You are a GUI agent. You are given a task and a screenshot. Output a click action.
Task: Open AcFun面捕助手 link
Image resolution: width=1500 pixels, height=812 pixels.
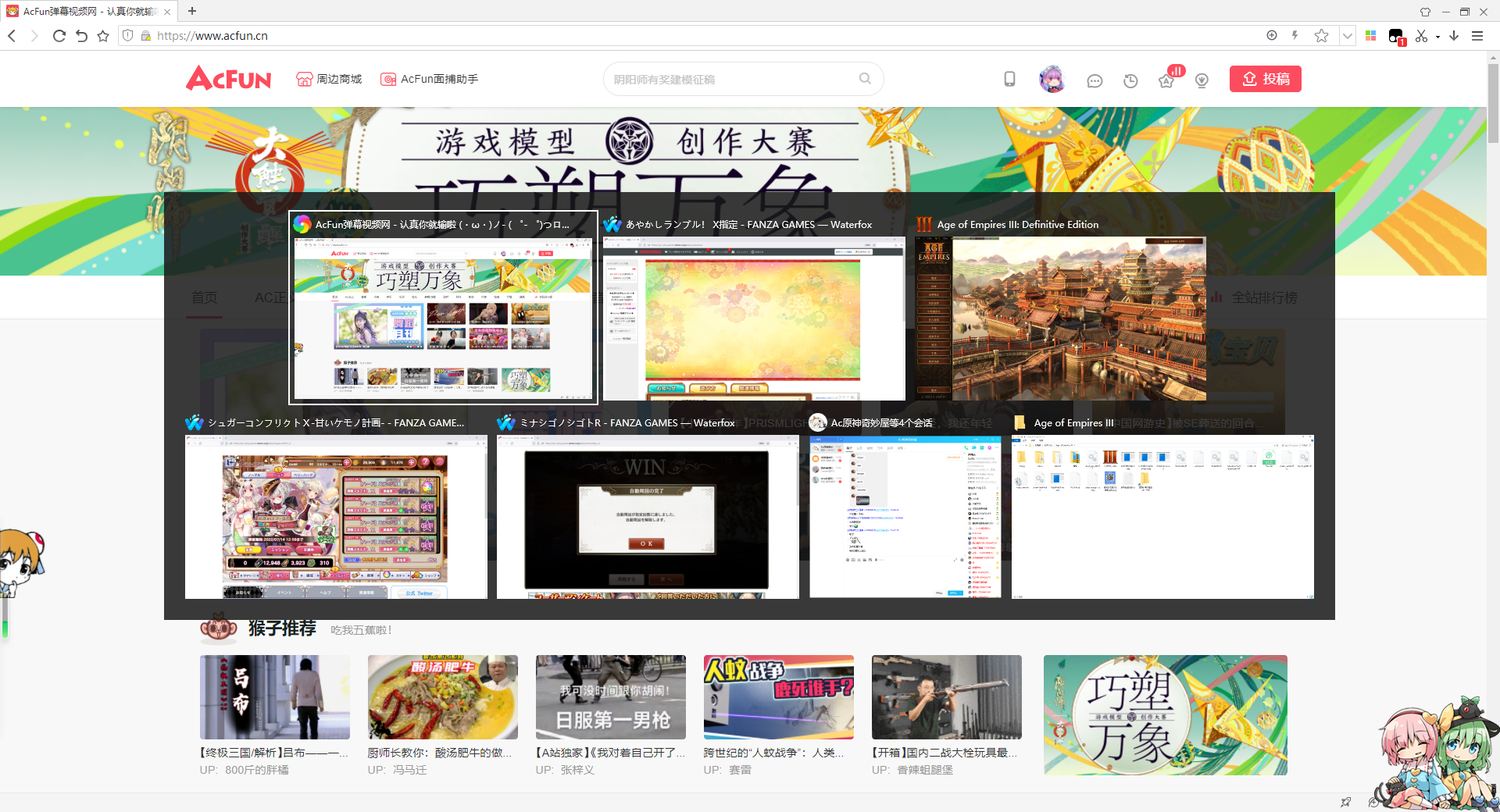429,79
